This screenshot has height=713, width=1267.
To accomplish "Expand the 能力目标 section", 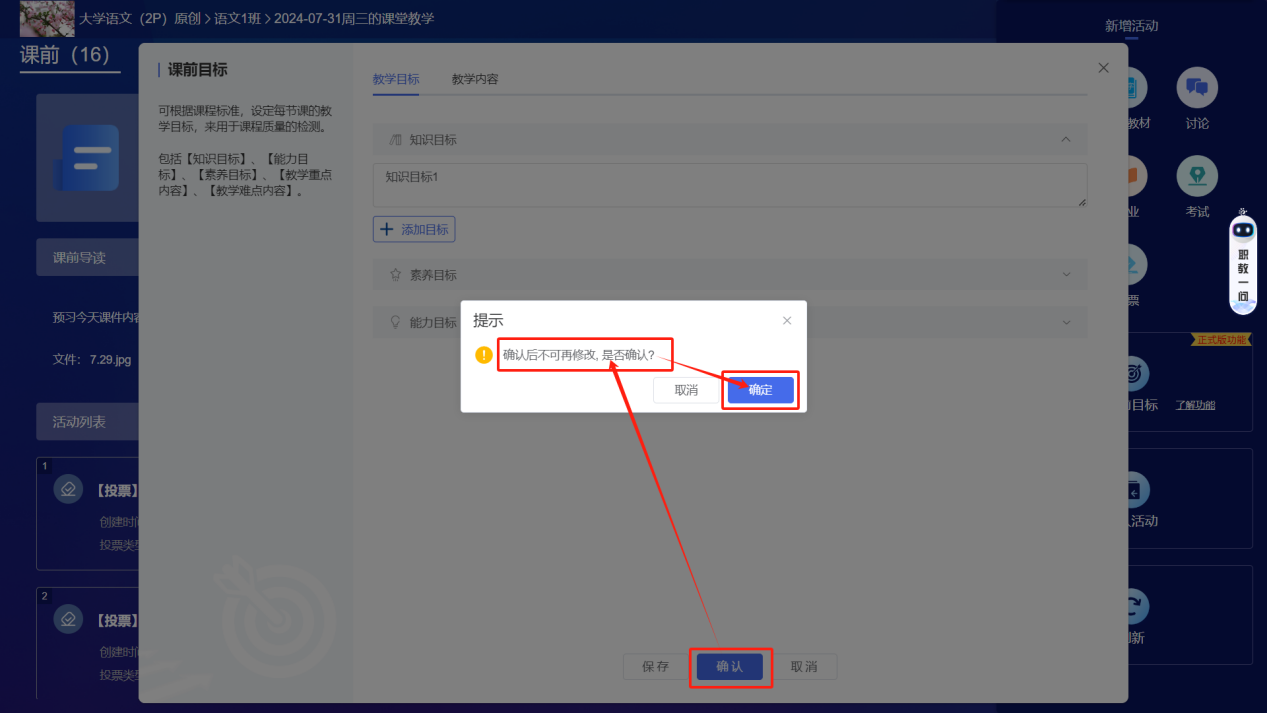I will click(x=1066, y=322).
